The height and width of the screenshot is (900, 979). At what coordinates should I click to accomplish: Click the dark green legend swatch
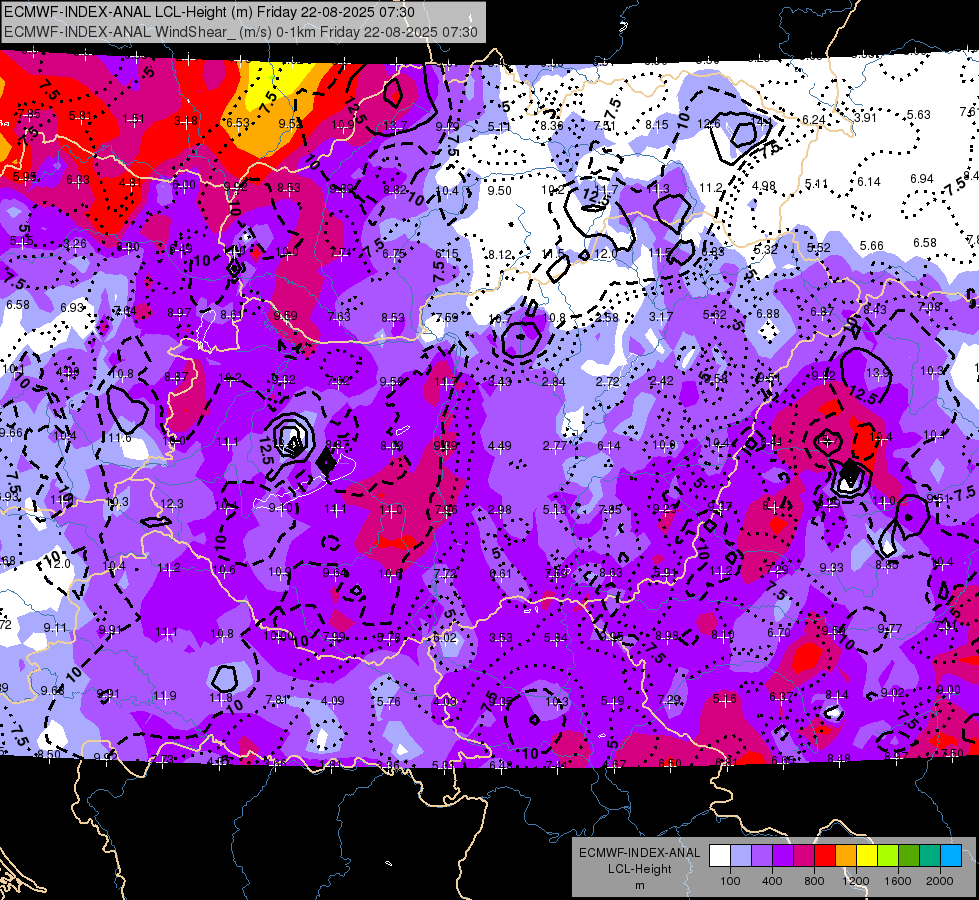(909, 856)
